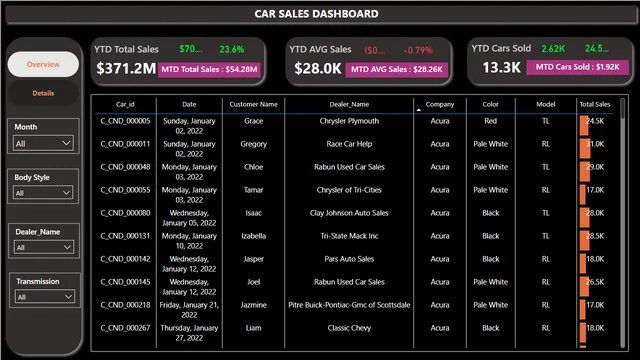Expand the Transmission dropdown
Viewport: 640px width, 360px height.
45,297
